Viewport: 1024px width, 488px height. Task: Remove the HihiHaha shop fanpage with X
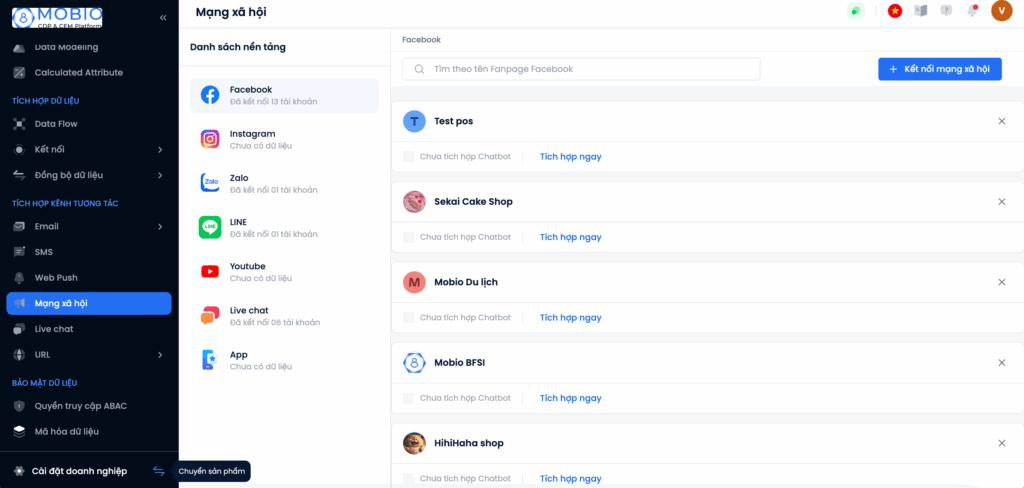(x=1002, y=443)
